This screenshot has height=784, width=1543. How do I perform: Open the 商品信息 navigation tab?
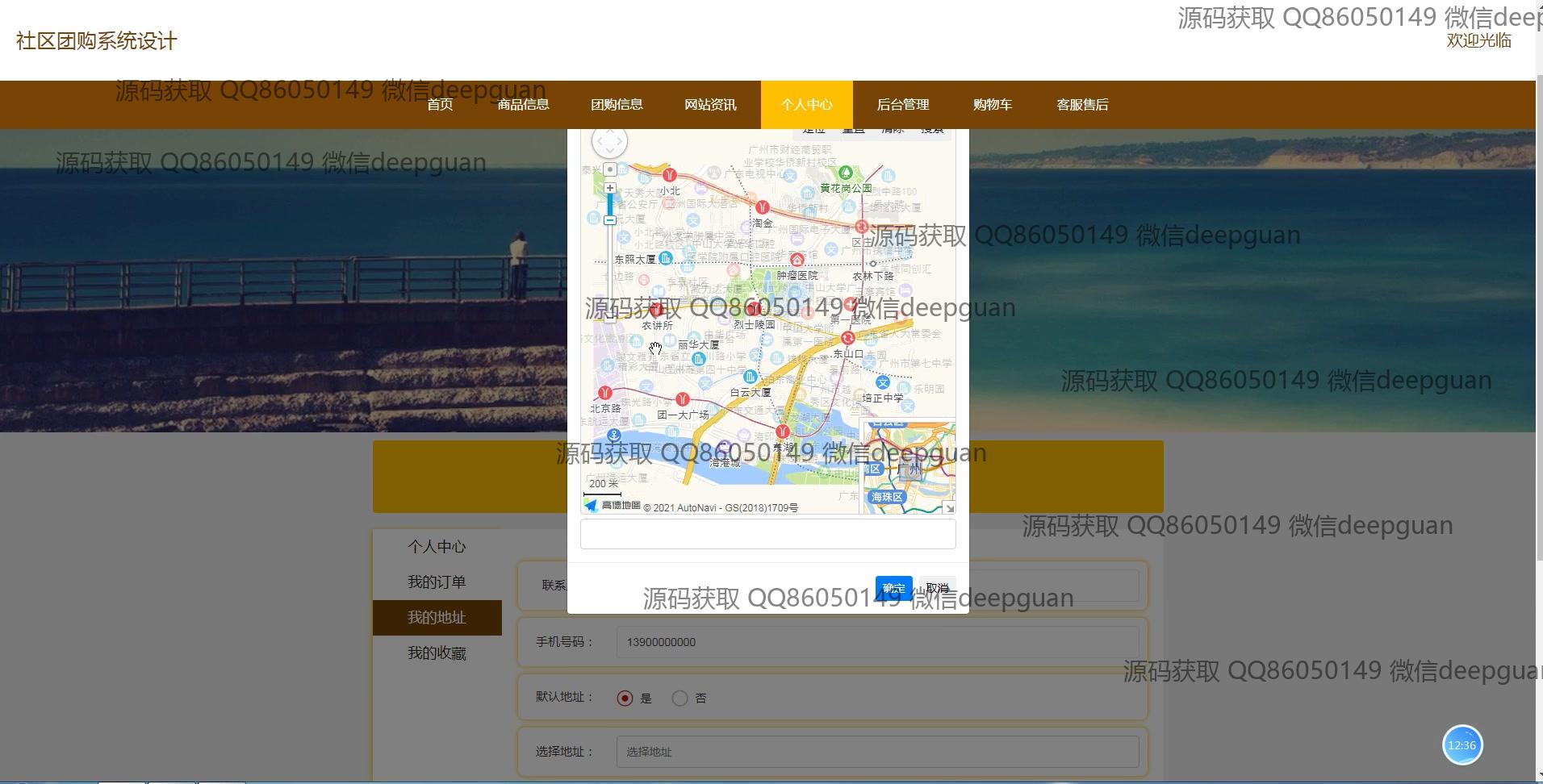coord(523,105)
